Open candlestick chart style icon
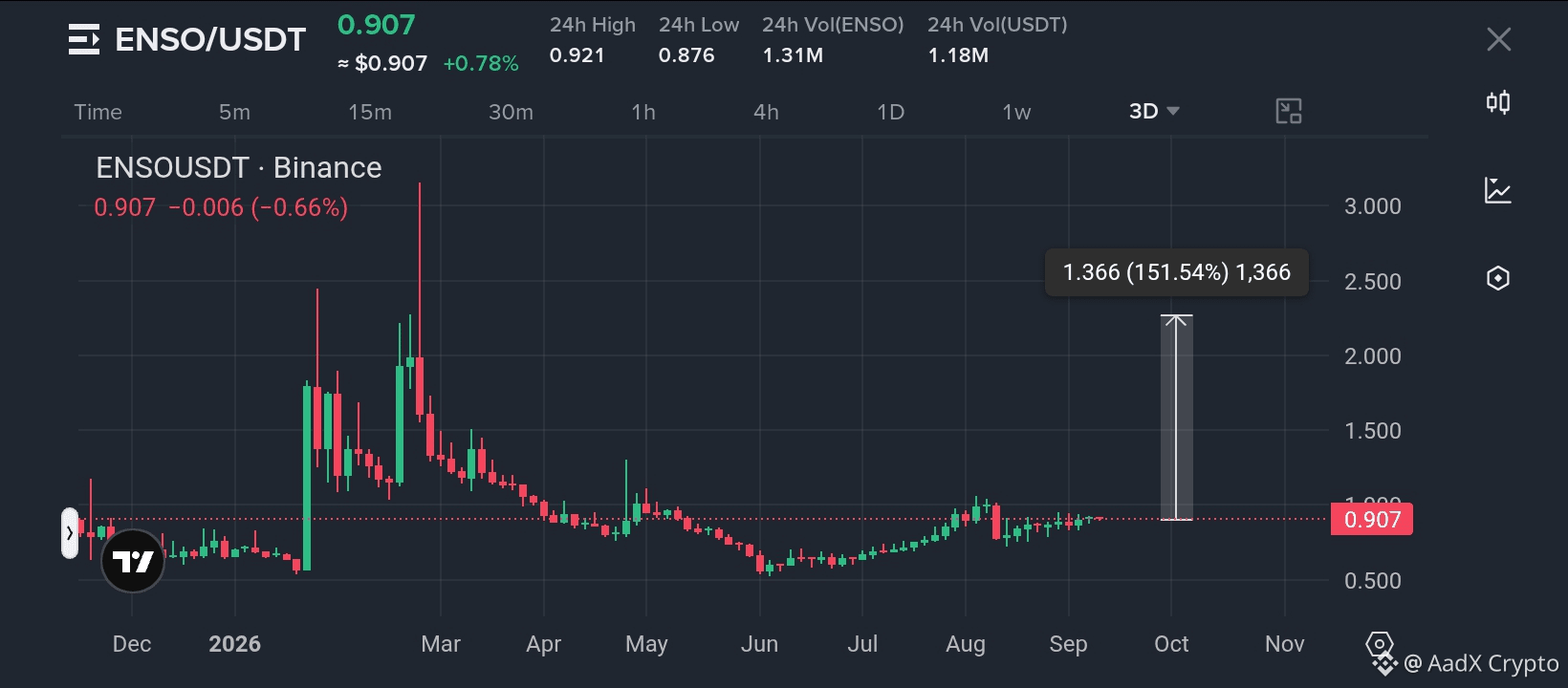 coord(1498,102)
